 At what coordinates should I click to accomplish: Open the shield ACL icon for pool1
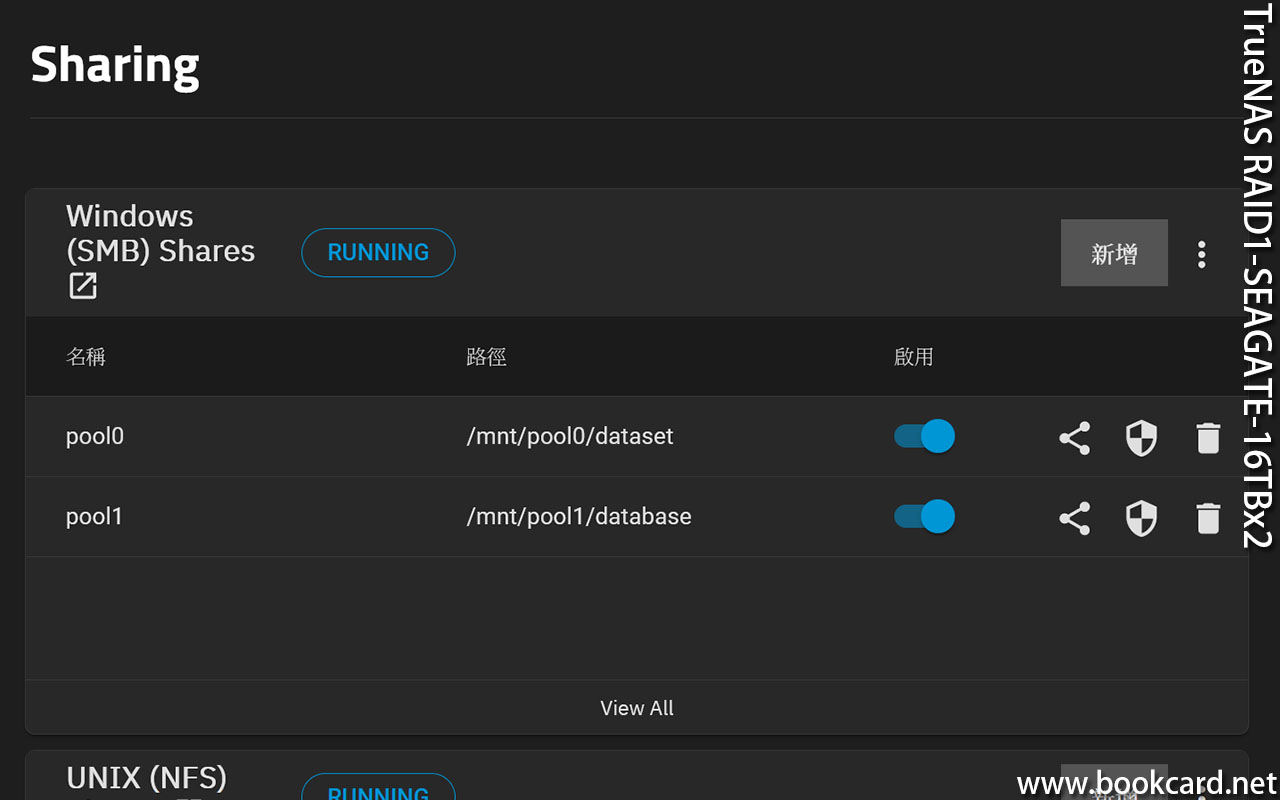point(1141,518)
